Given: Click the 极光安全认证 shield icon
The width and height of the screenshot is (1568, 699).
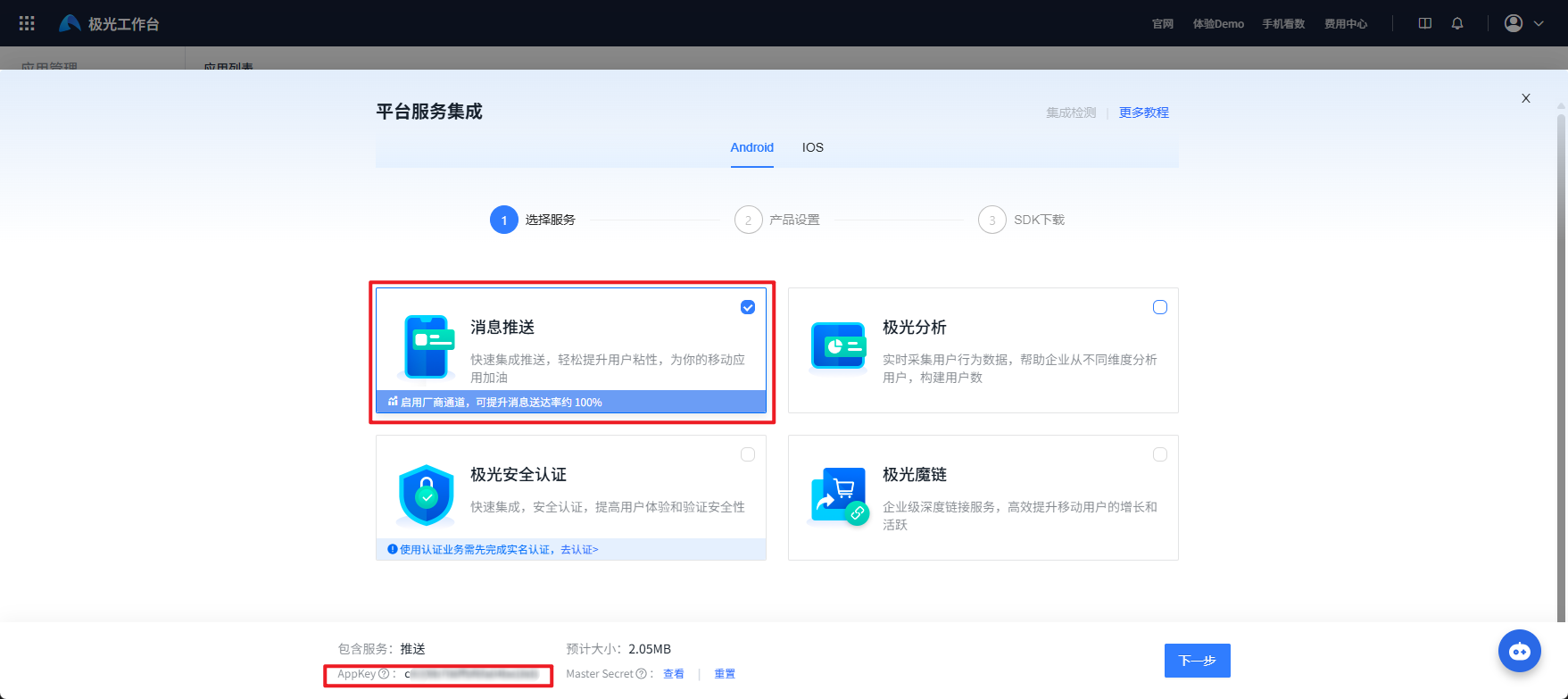Looking at the screenshot, I should click(x=427, y=495).
